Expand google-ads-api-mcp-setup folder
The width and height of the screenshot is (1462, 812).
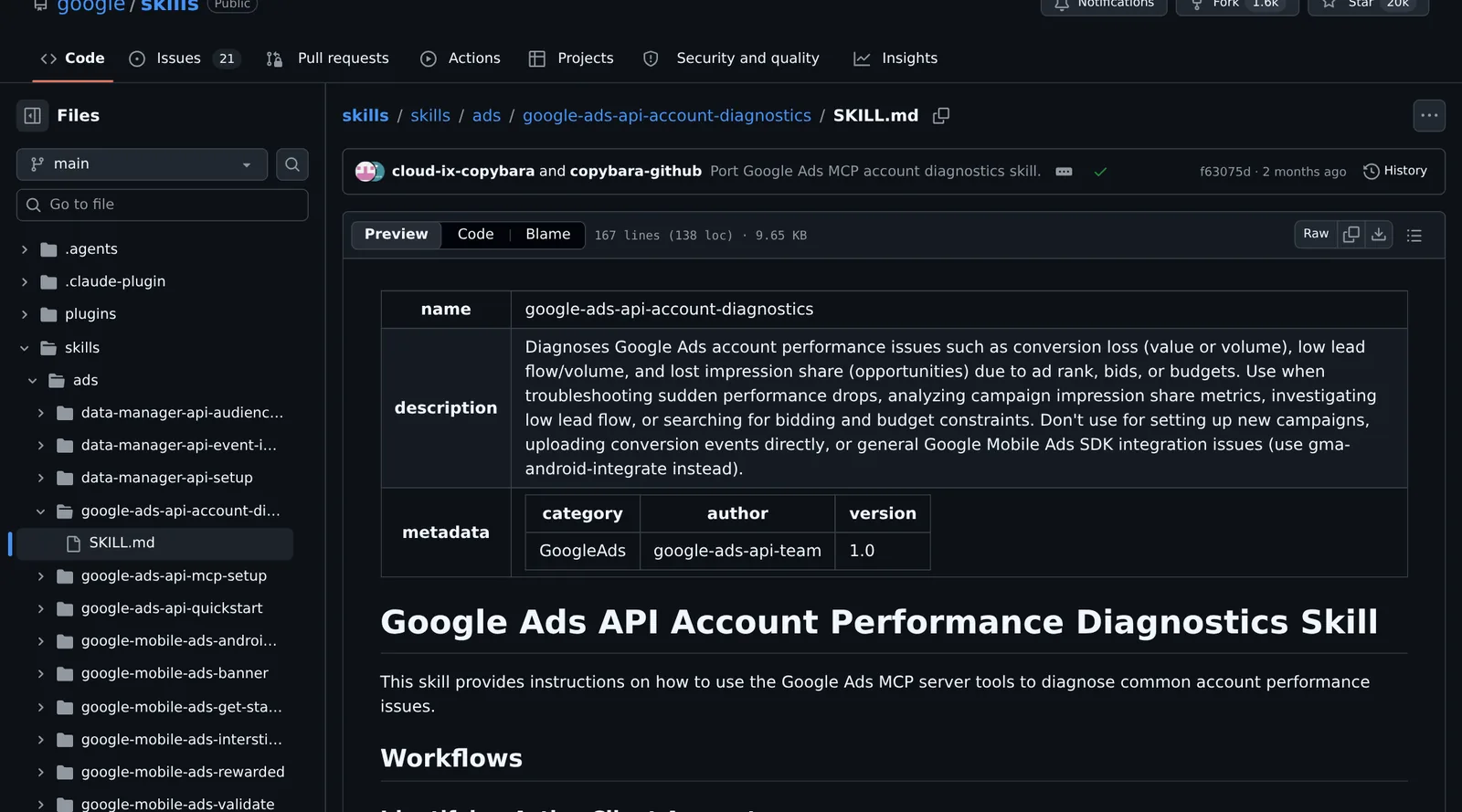[40, 576]
